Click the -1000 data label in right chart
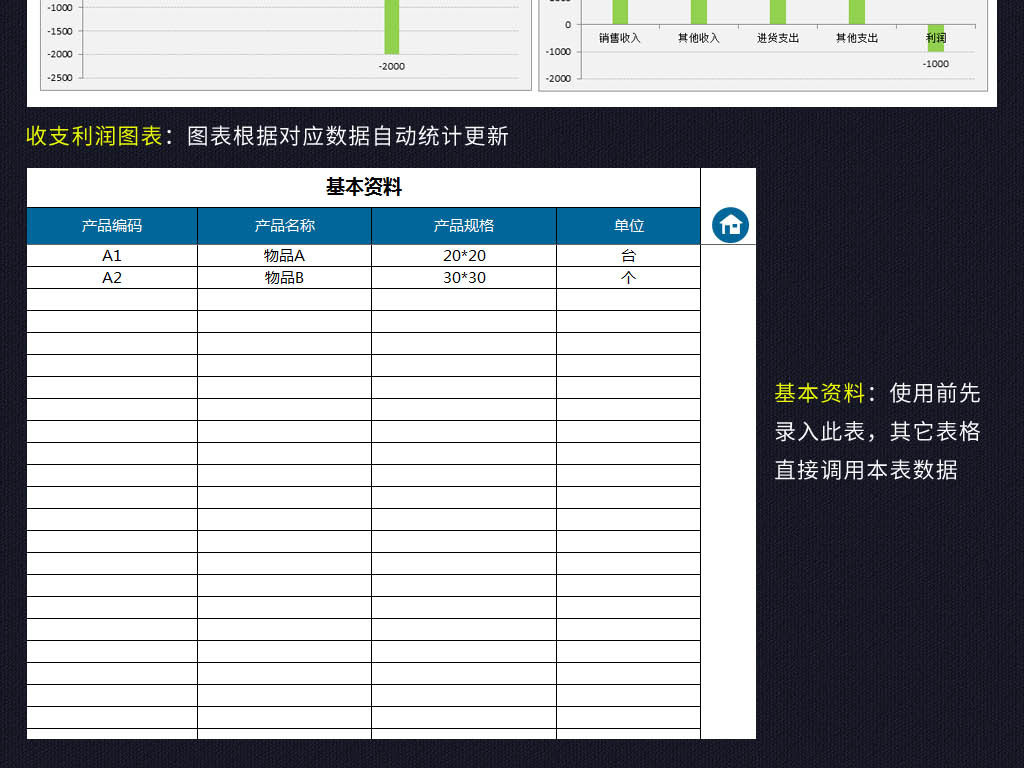This screenshot has height=768, width=1024. pyautogui.click(x=936, y=64)
